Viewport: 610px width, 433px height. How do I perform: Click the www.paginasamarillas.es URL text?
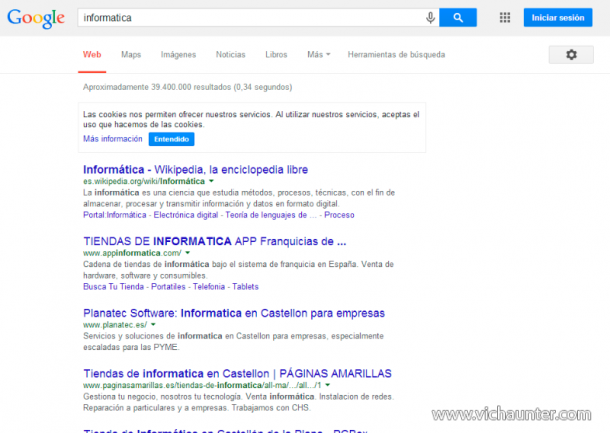[202, 386]
